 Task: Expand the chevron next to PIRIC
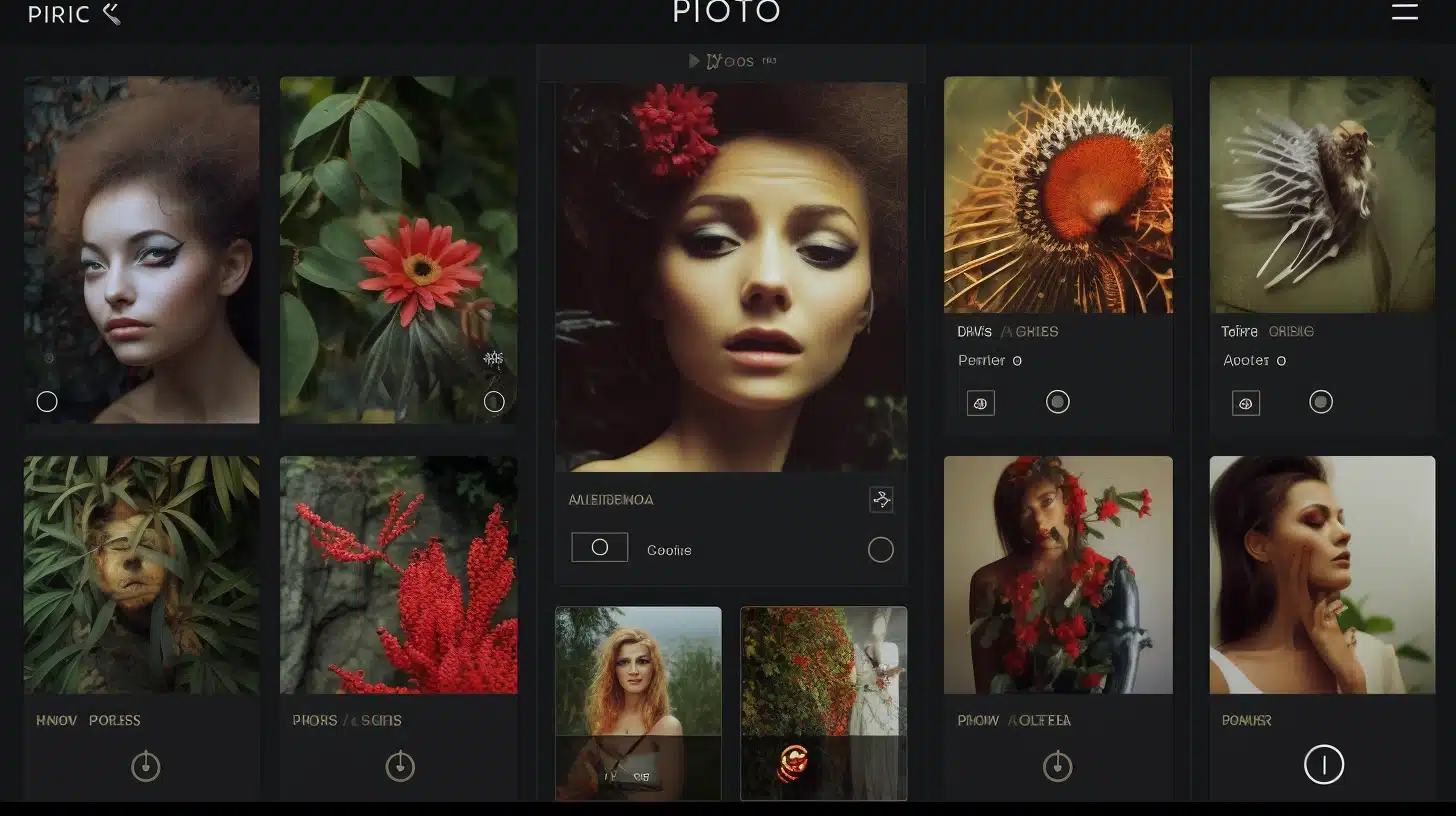pyautogui.click(x=110, y=14)
